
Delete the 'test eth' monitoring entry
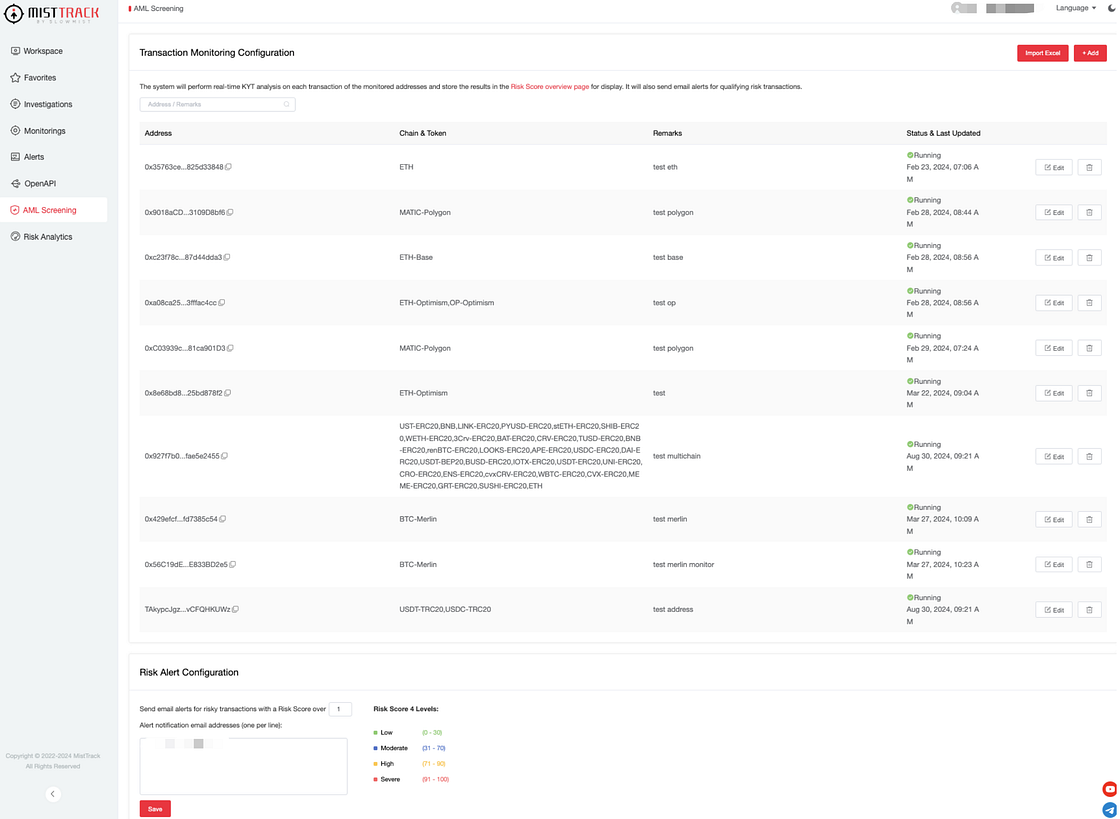click(1089, 168)
